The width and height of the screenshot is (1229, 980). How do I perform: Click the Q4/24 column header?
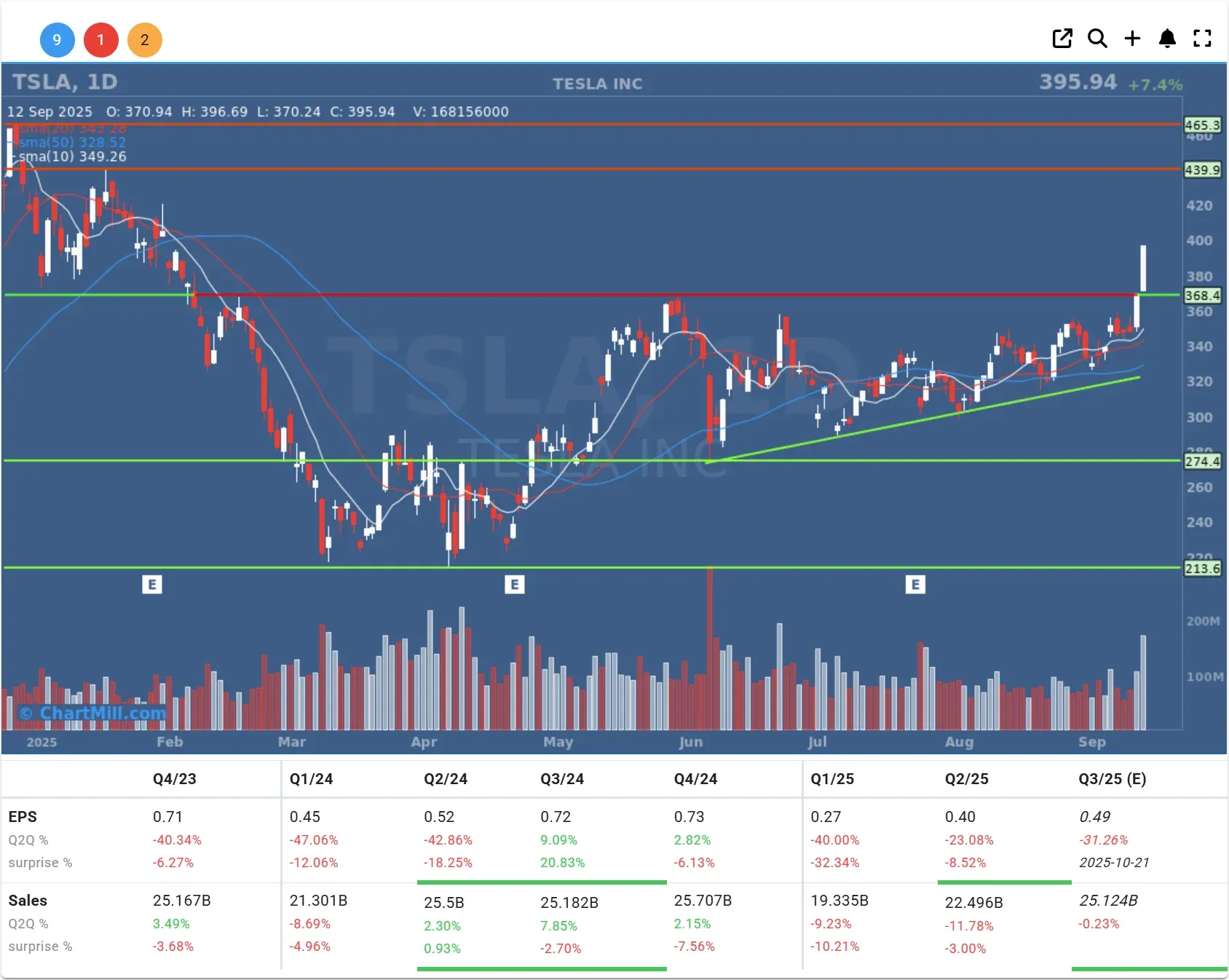click(695, 778)
